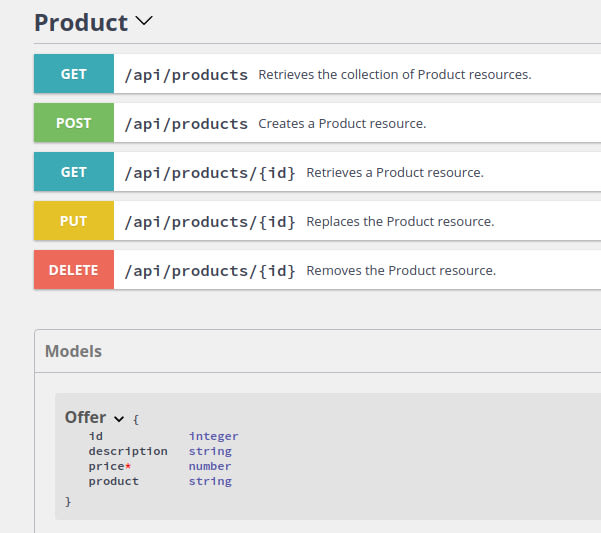This screenshot has height=533, width=601.
Task: Click 'Creates a Product resource' description
Action: click(342, 124)
